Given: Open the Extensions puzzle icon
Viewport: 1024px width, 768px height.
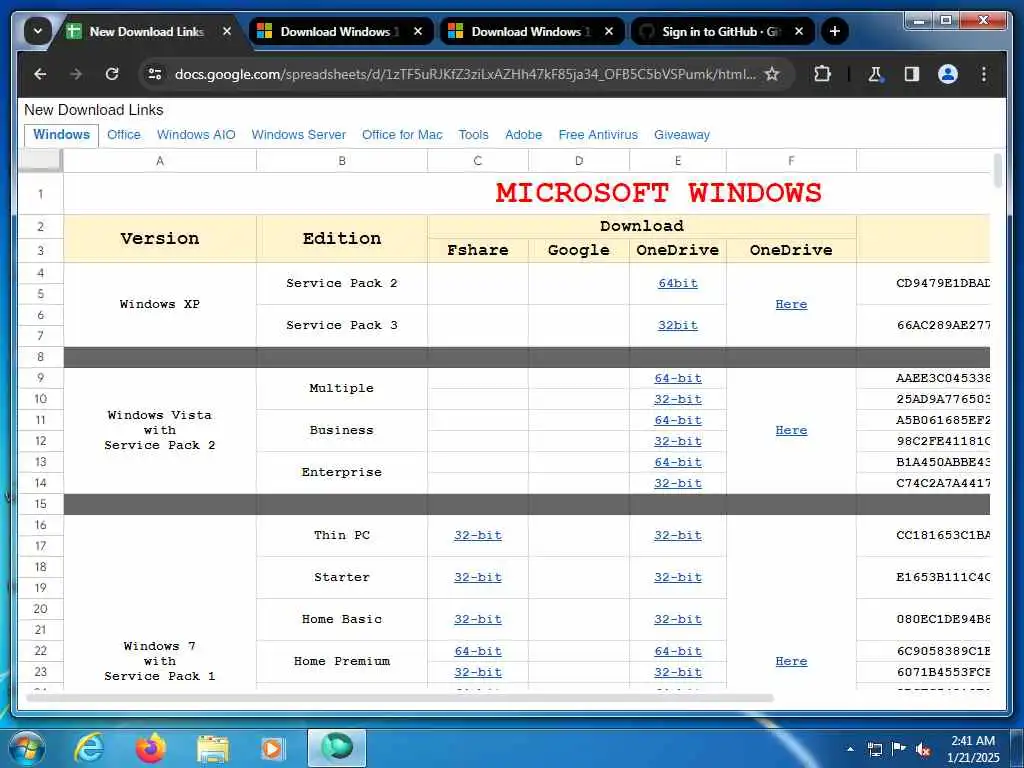Looking at the screenshot, I should 822,74.
